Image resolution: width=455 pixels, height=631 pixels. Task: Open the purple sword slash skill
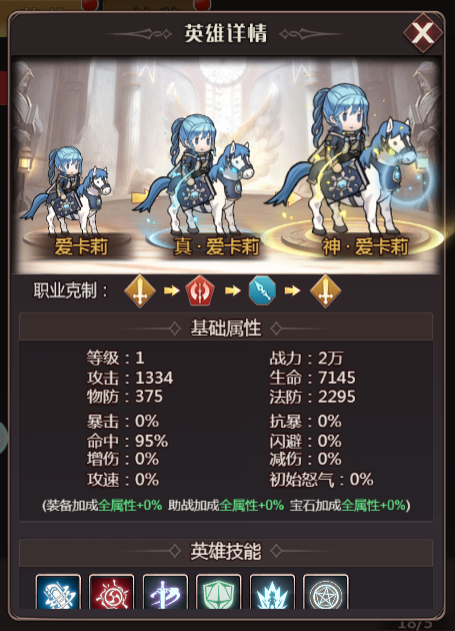[165, 592]
